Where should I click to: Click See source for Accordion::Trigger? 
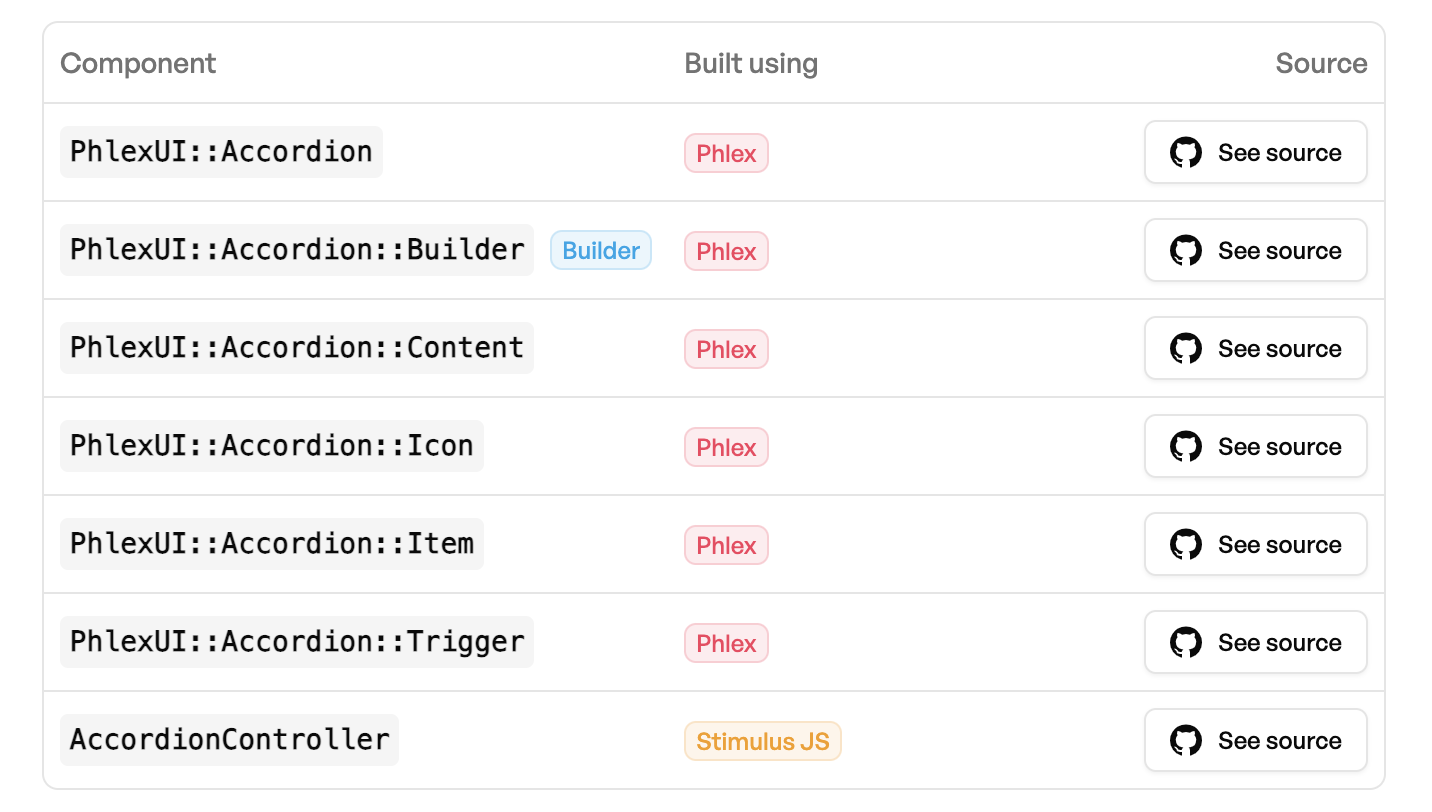coord(1256,642)
